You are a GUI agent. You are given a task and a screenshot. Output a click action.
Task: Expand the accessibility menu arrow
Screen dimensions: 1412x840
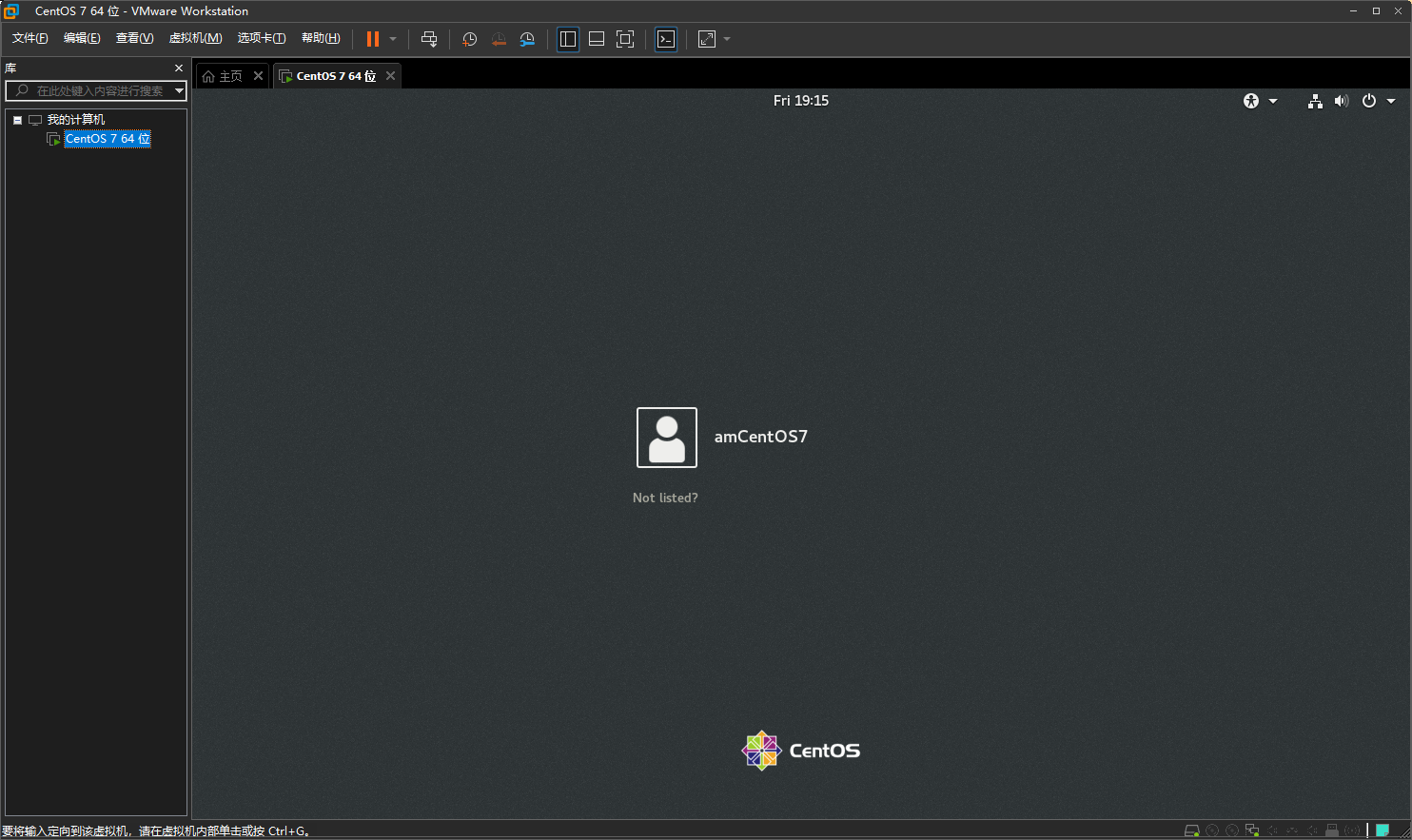[1273, 101]
